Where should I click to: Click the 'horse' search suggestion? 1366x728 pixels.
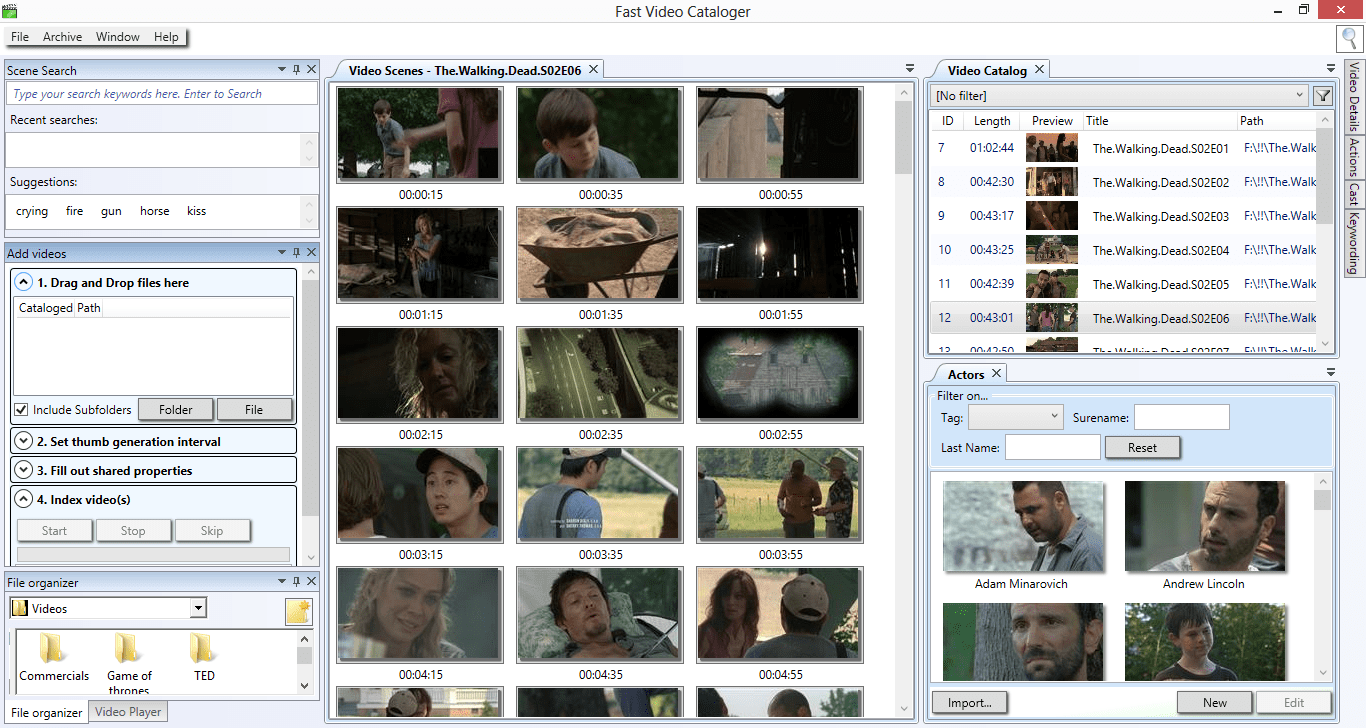[x=155, y=211]
